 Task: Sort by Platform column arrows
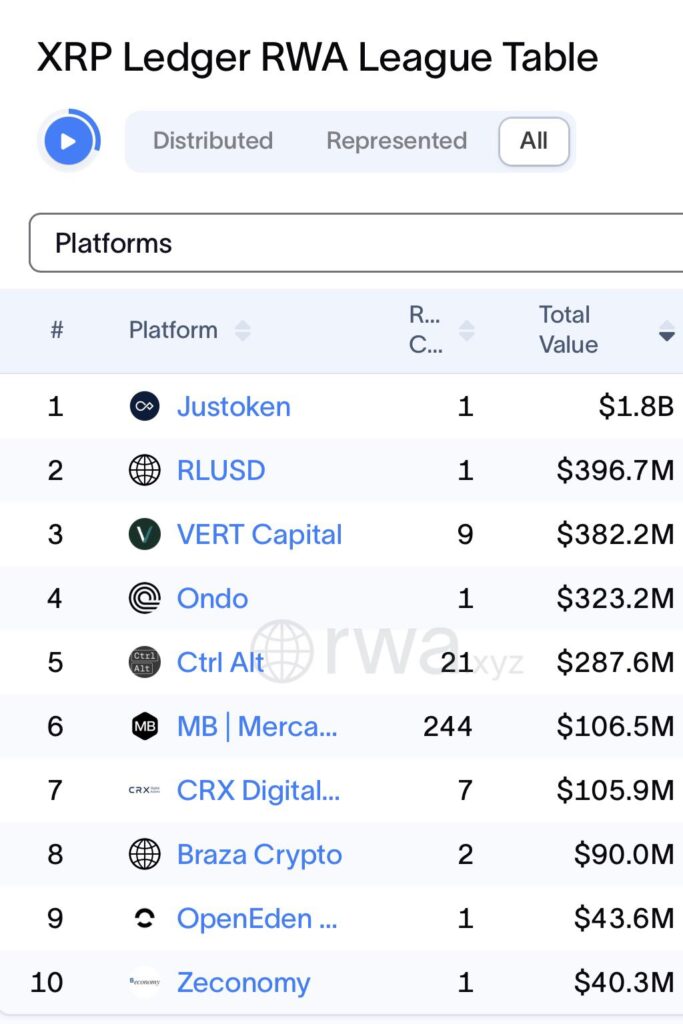tap(243, 330)
